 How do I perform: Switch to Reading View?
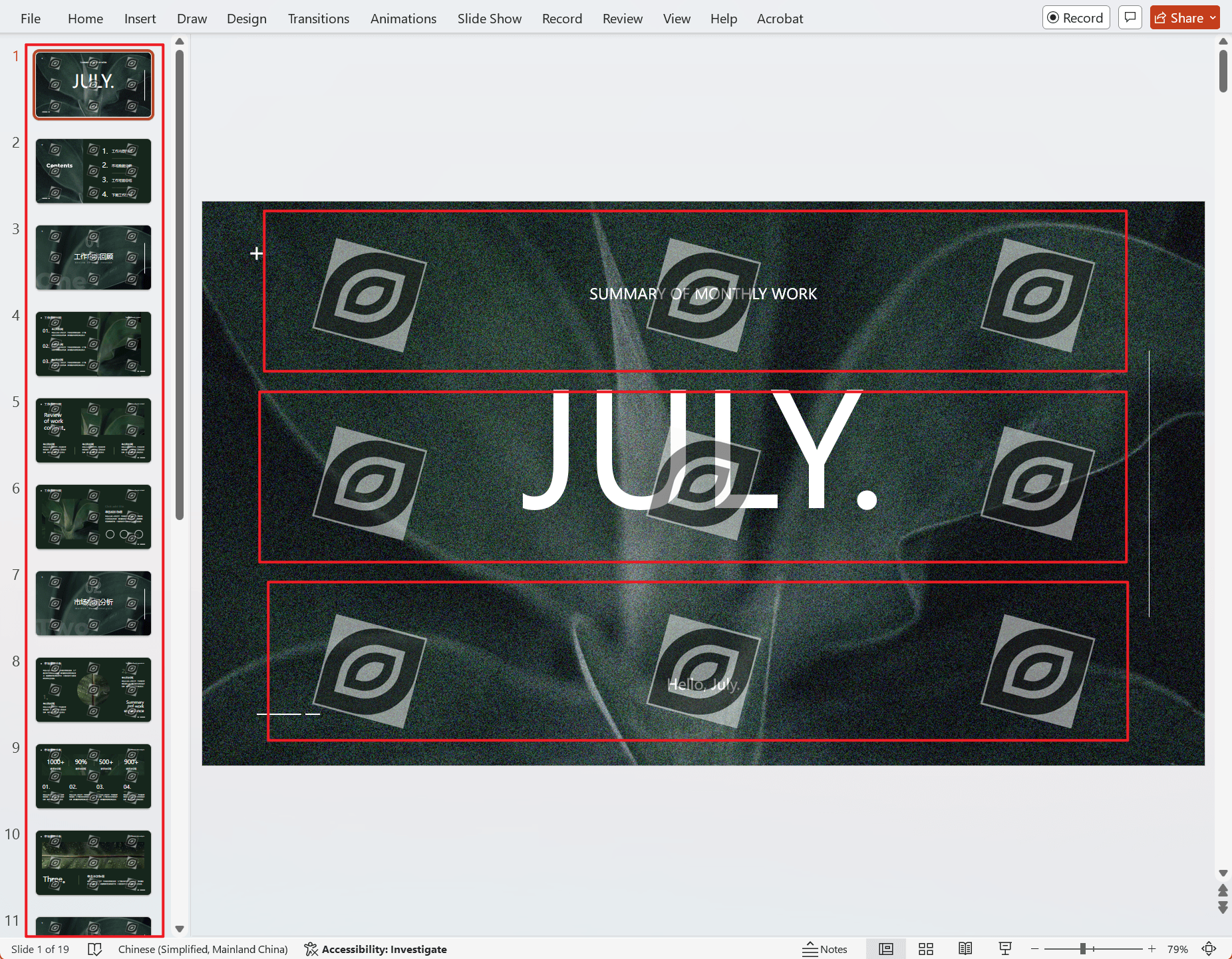click(965, 949)
